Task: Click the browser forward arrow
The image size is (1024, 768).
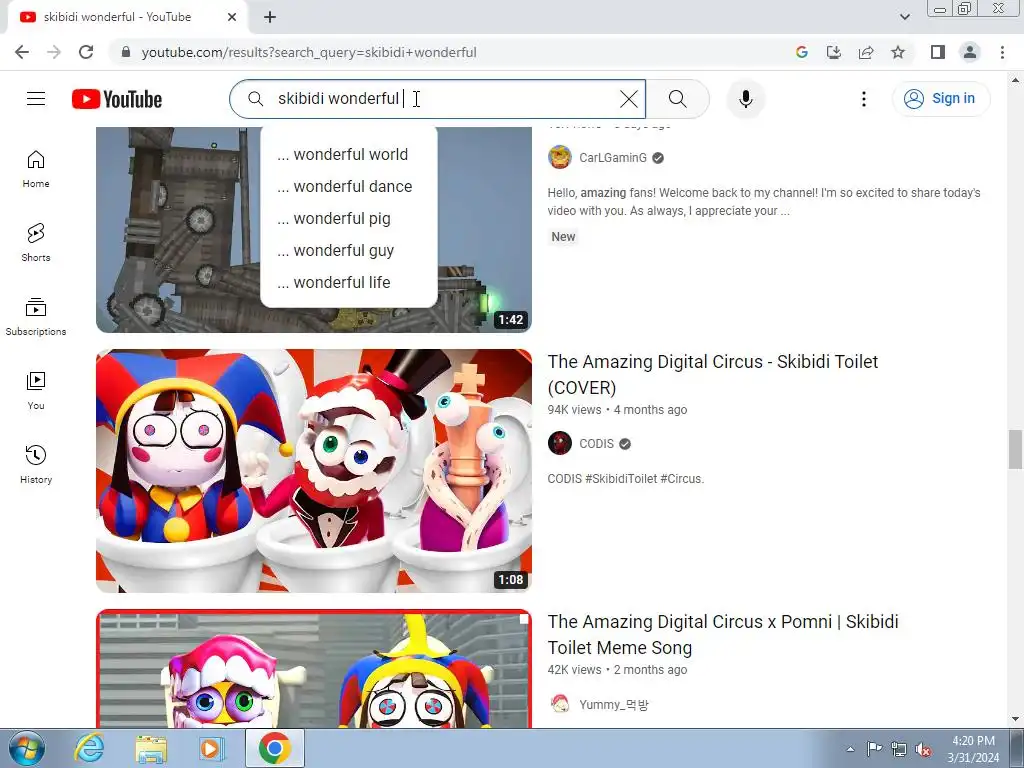Action: [54, 52]
